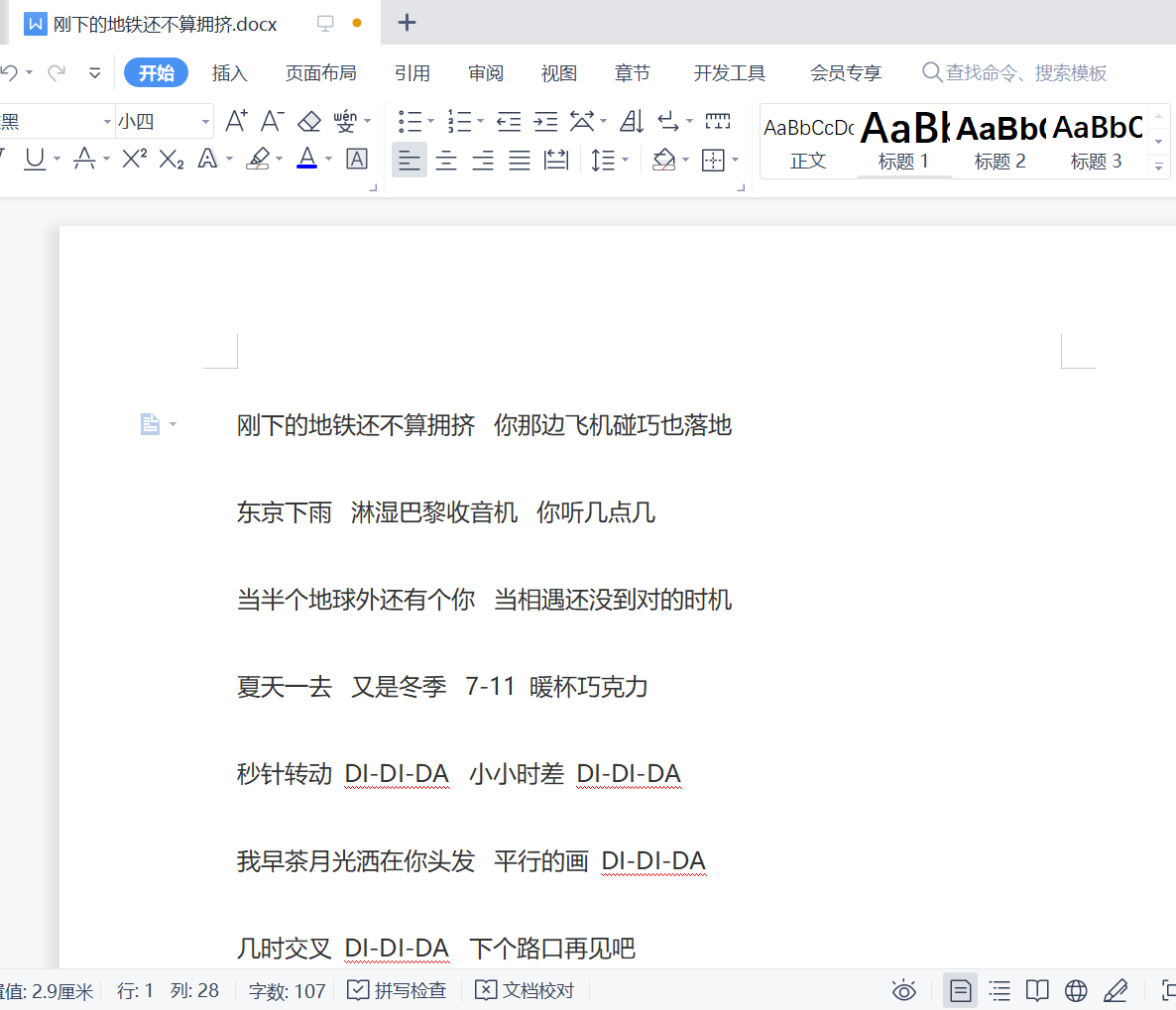Image resolution: width=1176 pixels, height=1010 pixels.
Task: Open the font name dropdown arrow
Action: 107,122
